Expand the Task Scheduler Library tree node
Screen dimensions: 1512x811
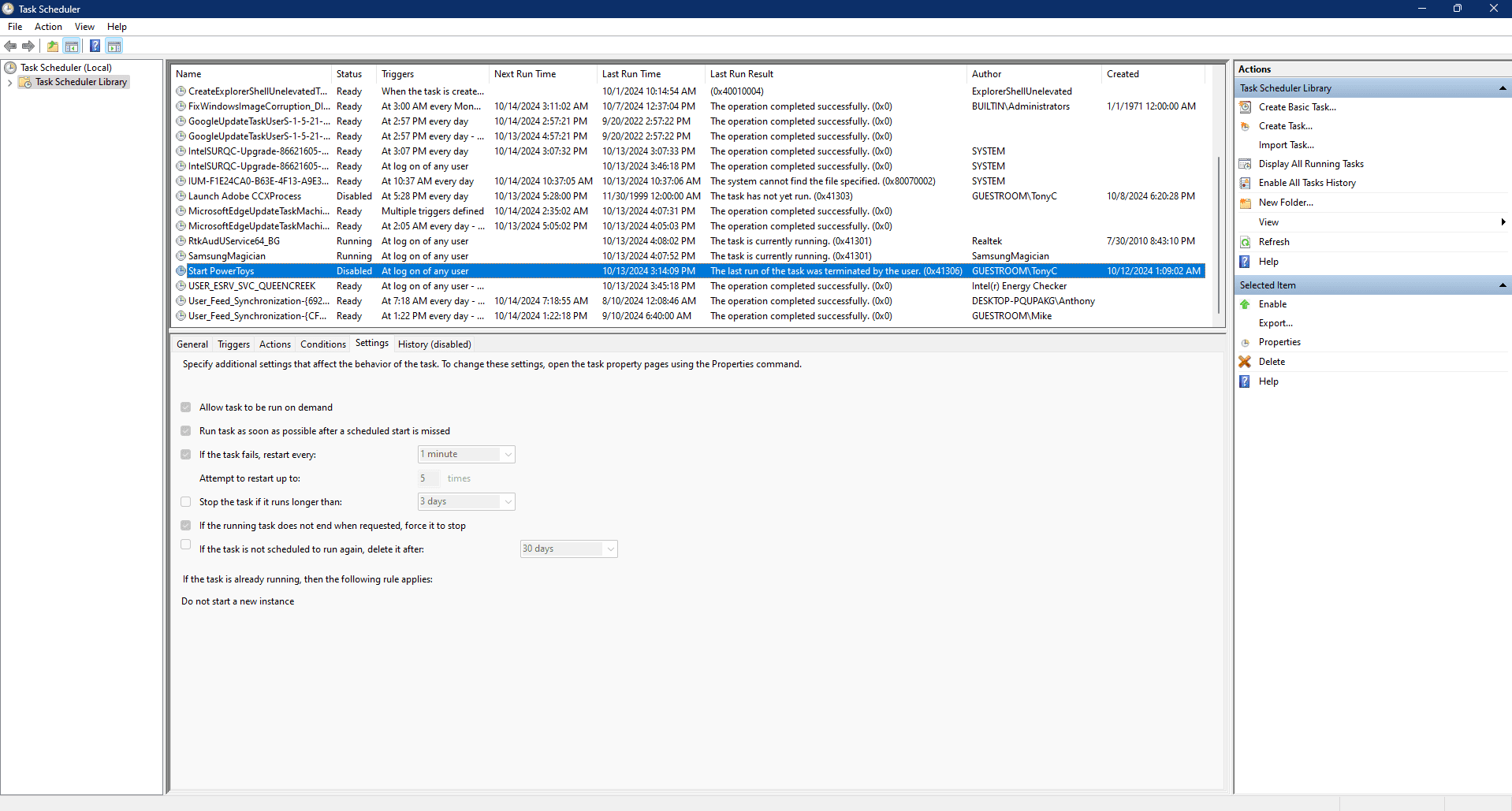(x=9, y=82)
